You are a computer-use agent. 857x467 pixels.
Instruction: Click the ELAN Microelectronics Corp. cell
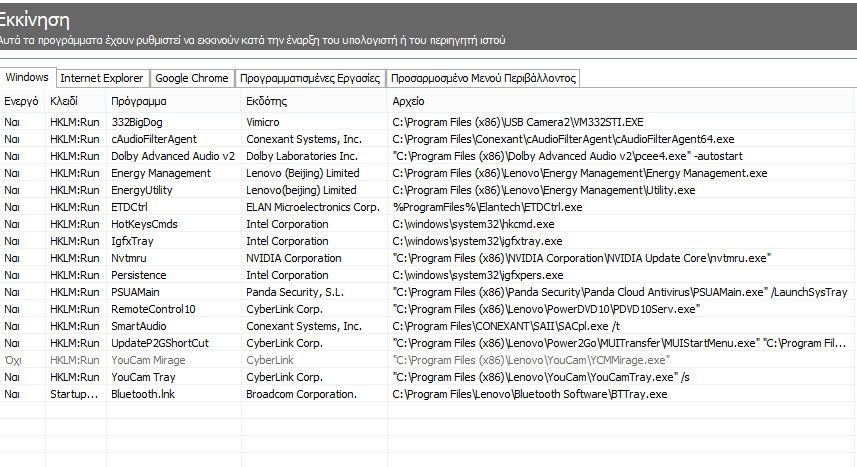coord(313,207)
